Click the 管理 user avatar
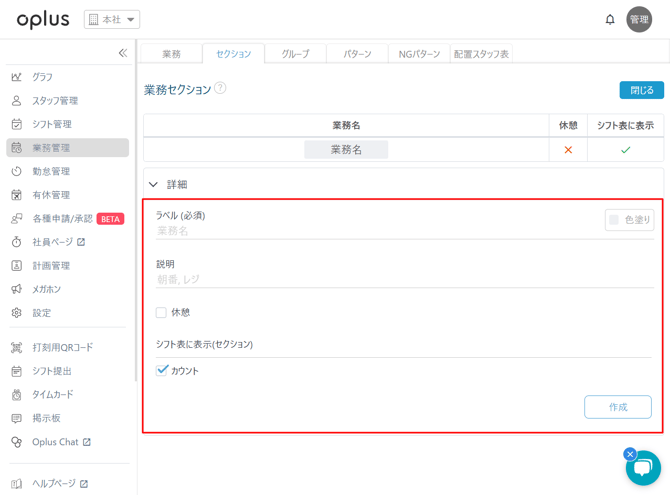This screenshot has width=670, height=495. [x=639, y=19]
